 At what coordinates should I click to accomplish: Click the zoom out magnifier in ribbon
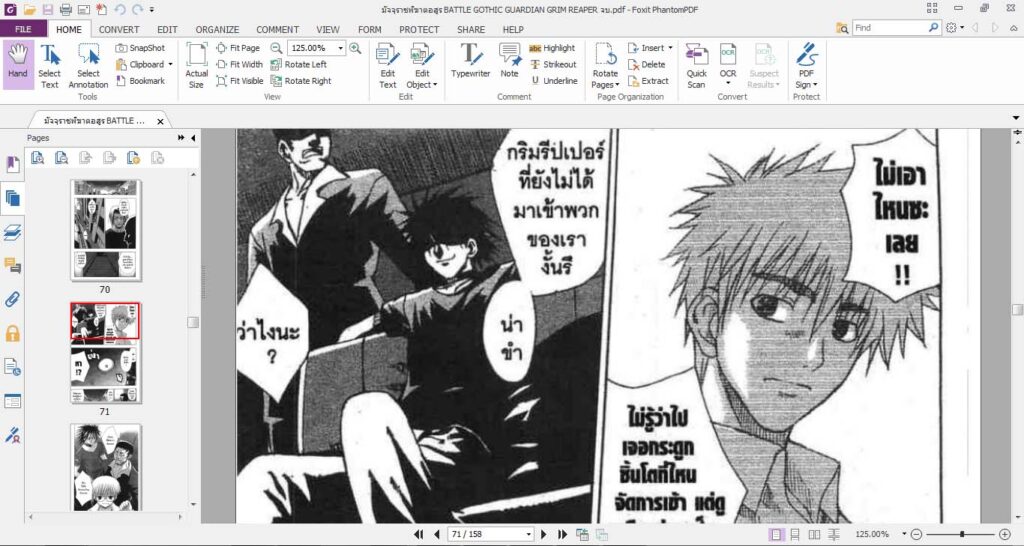pos(276,48)
